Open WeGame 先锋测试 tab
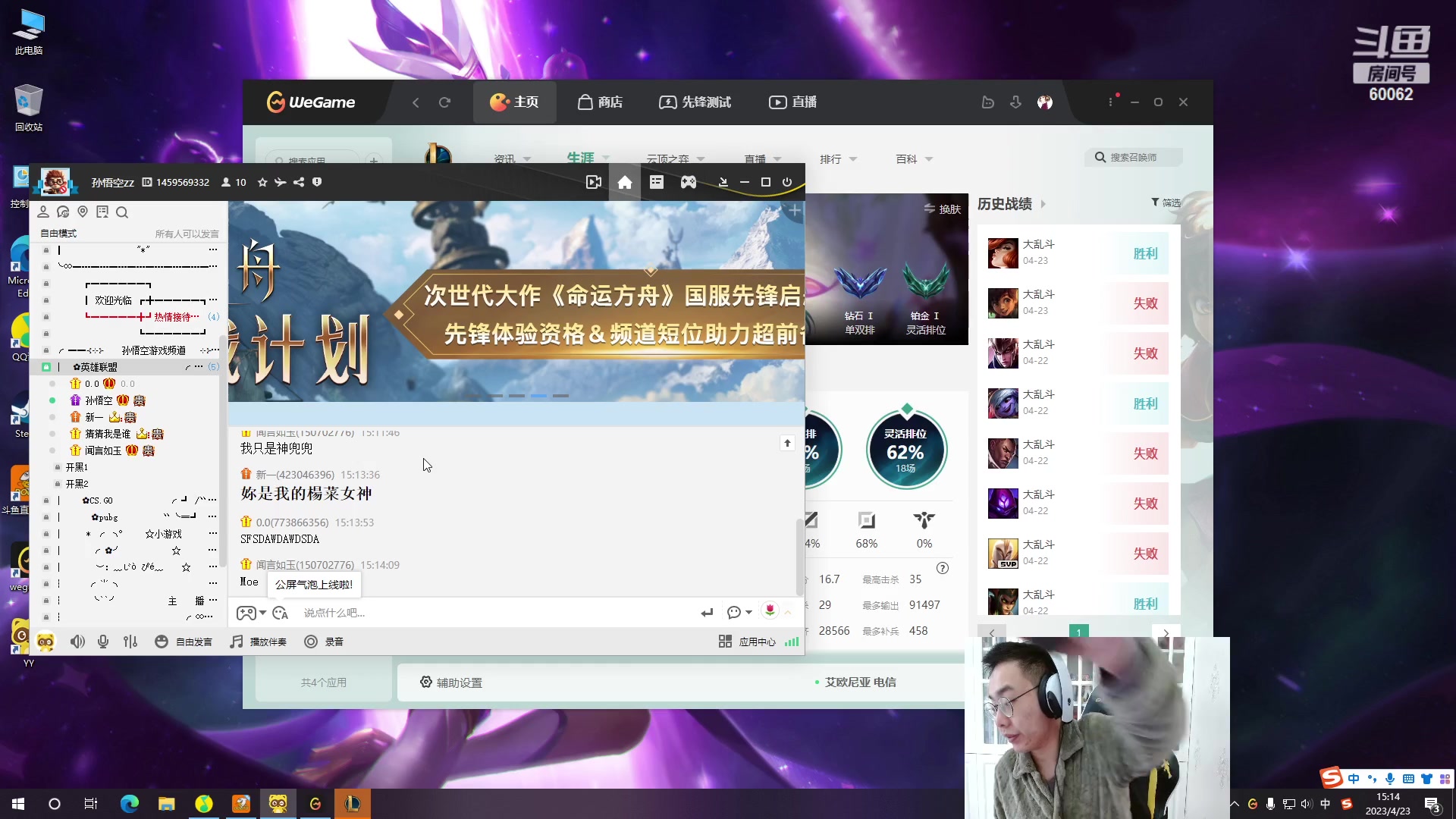 pyautogui.click(x=695, y=102)
